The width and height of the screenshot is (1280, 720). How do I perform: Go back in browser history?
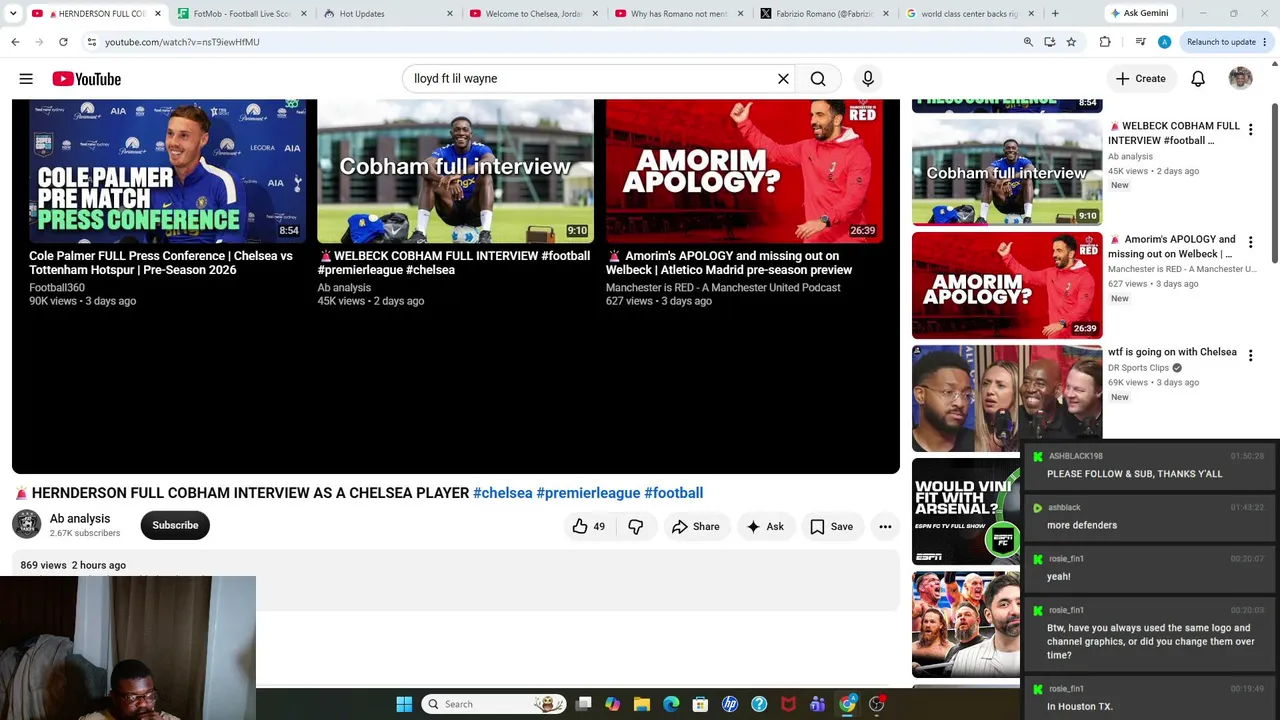pos(15,42)
